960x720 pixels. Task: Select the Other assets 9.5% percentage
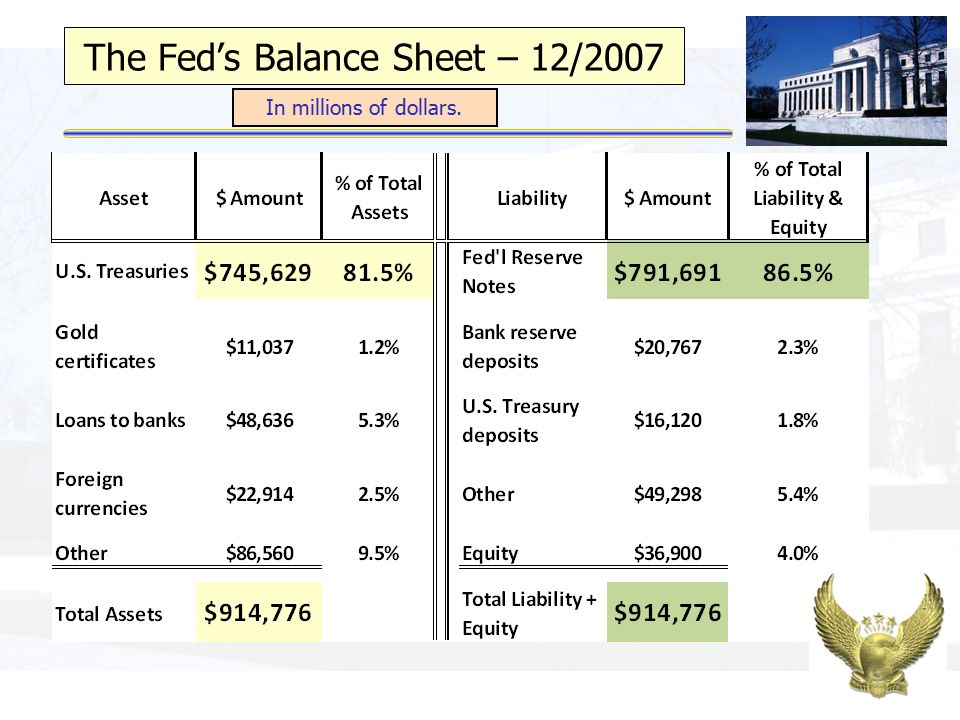point(378,553)
